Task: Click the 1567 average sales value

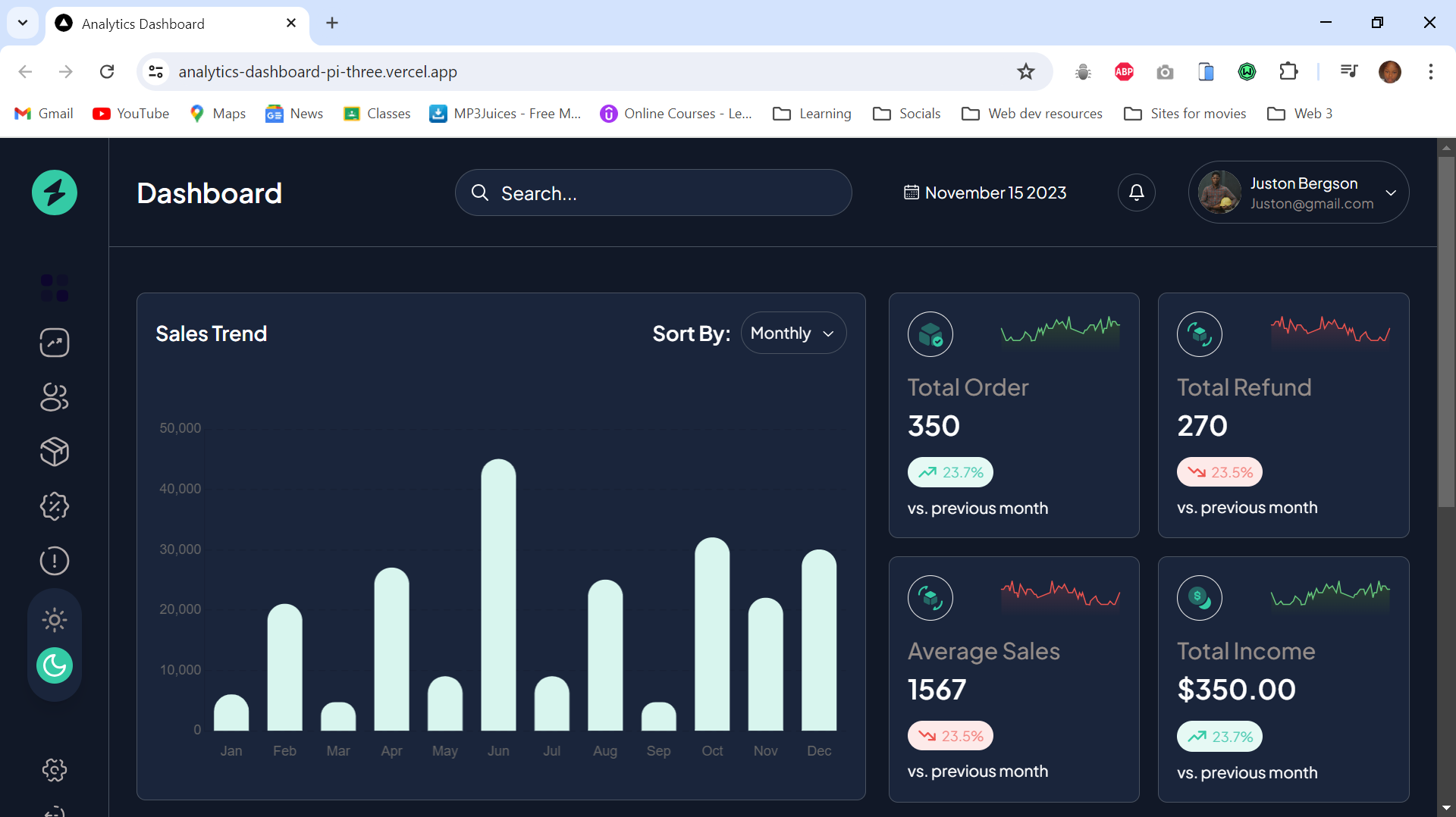Action: (937, 690)
